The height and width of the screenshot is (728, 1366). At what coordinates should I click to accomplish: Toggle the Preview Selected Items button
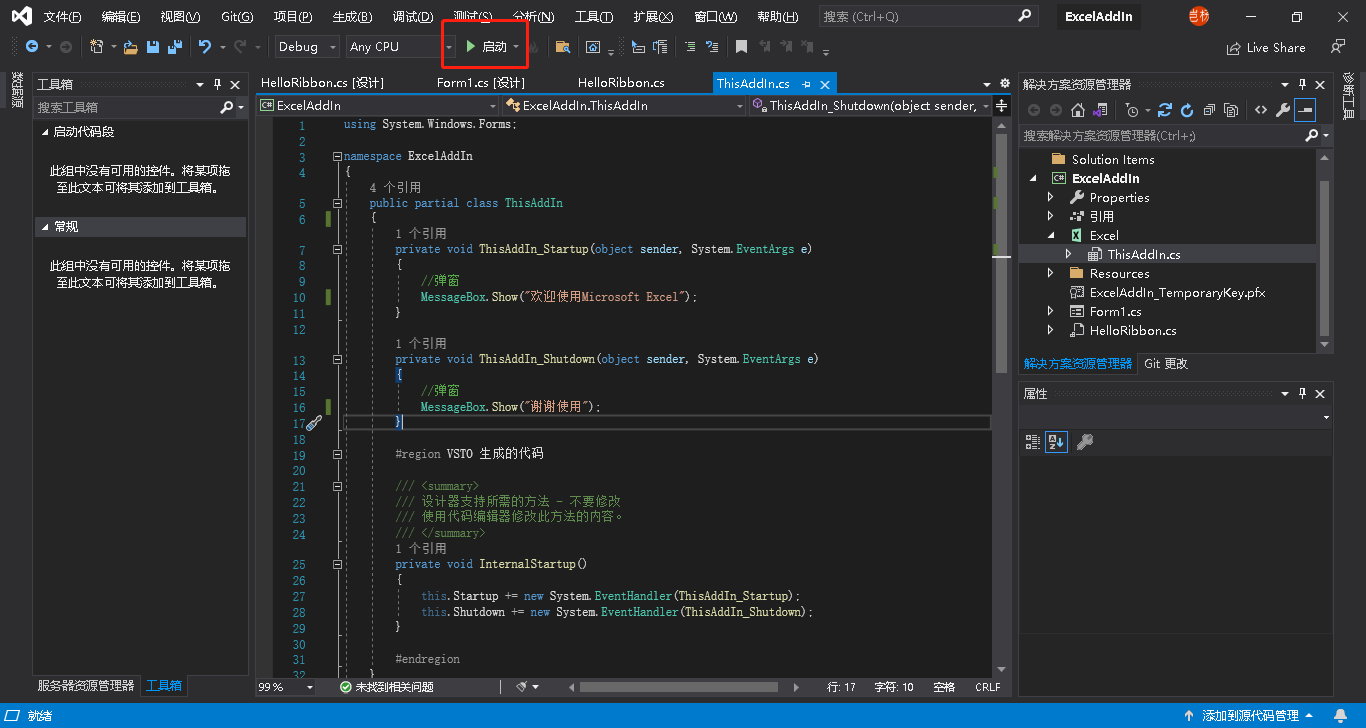1304,110
